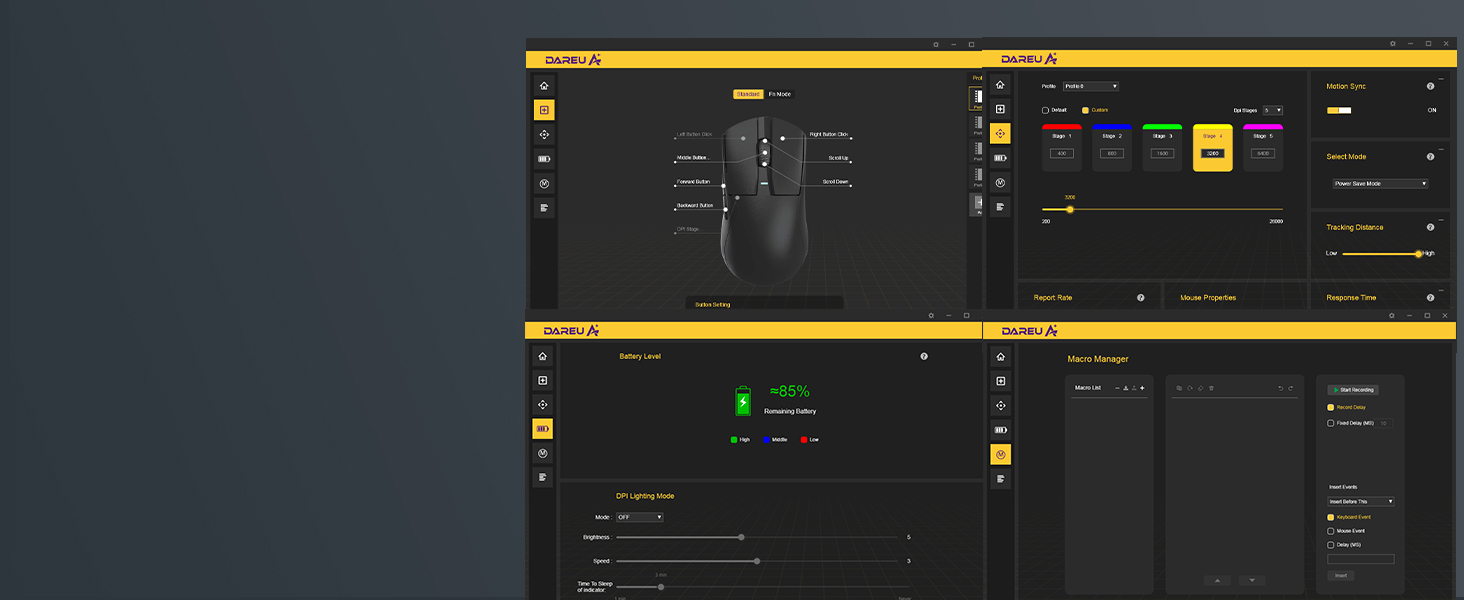Select the Stage 3 DPI card
This screenshot has width=1464, height=600.
(x=1162, y=147)
